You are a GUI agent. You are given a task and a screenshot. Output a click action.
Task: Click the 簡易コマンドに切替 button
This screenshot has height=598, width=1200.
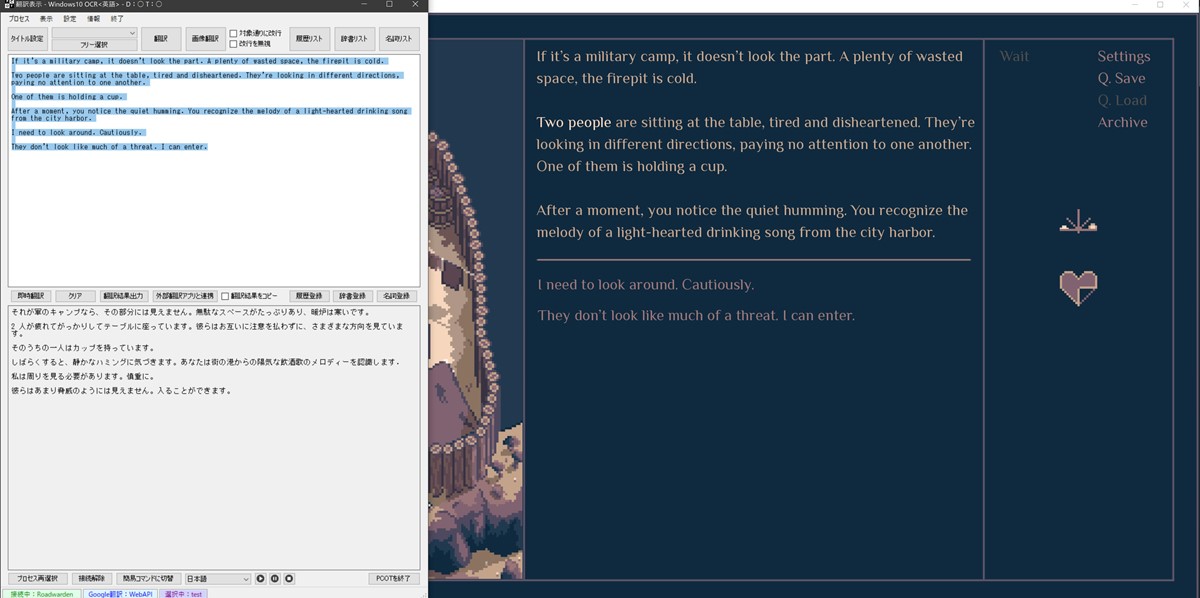coord(148,579)
